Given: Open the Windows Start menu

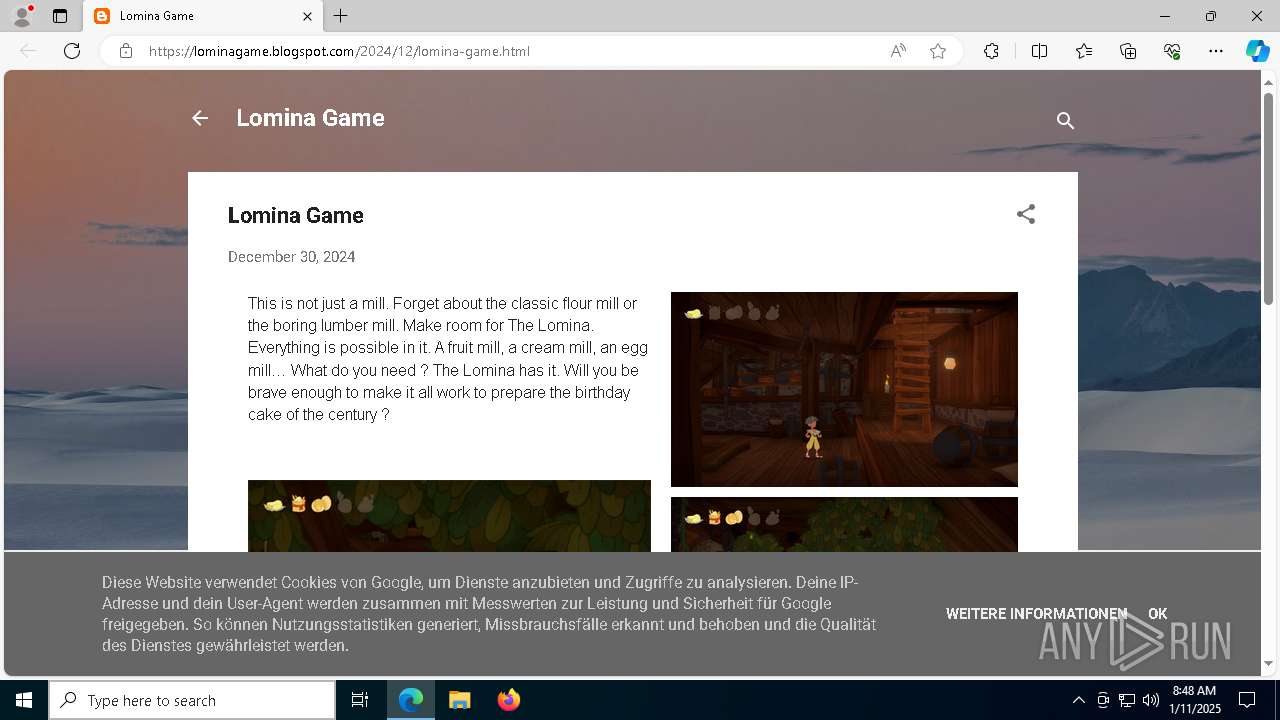Looking at the screenshot, I should pyautogui.click(x=24, y=700).
